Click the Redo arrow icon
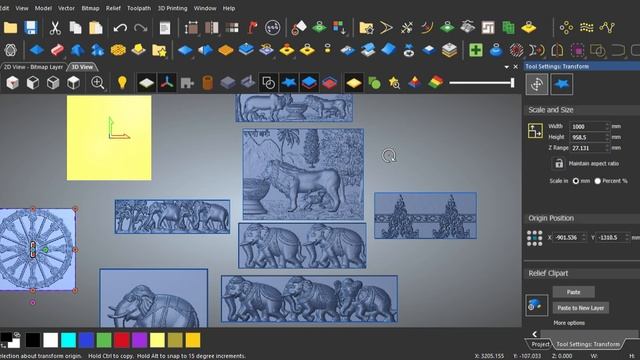The image size is (640, 360). [x=140, y=28]
